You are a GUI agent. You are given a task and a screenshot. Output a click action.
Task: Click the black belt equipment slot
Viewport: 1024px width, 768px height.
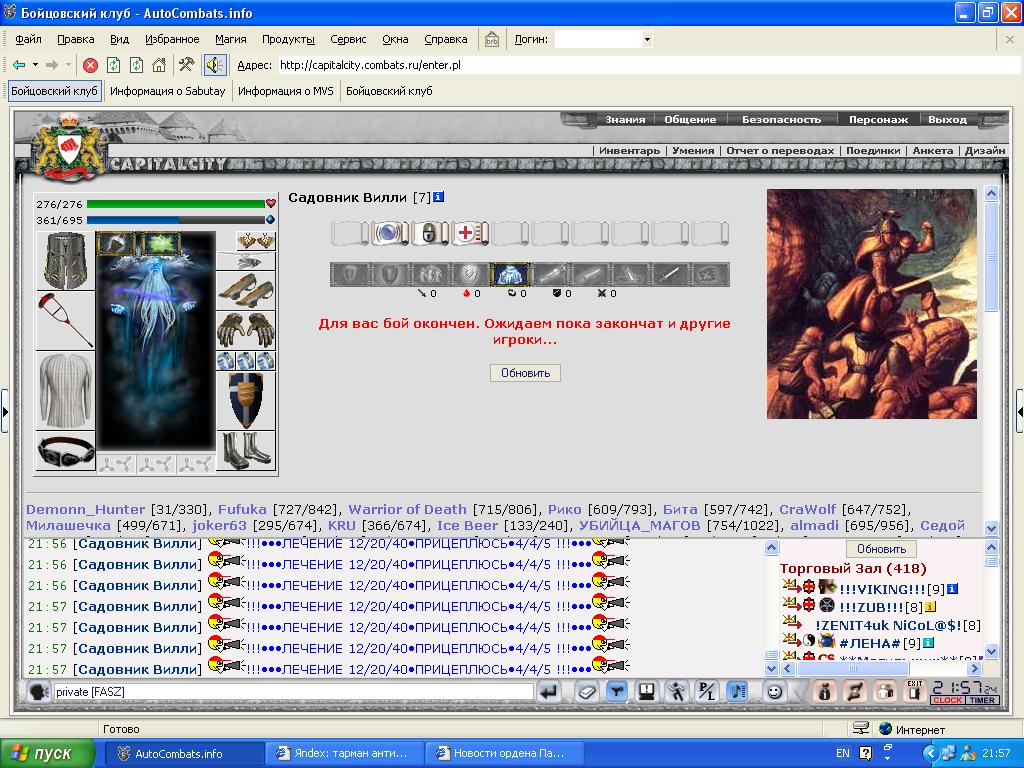coord(65,451)
